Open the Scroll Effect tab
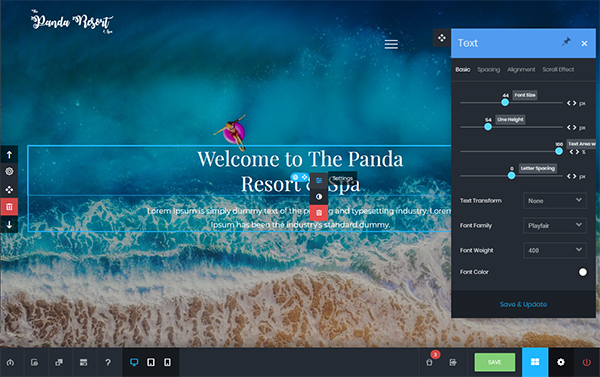The height and width of the screenshot is (377, 600). [x=558, y=69]
